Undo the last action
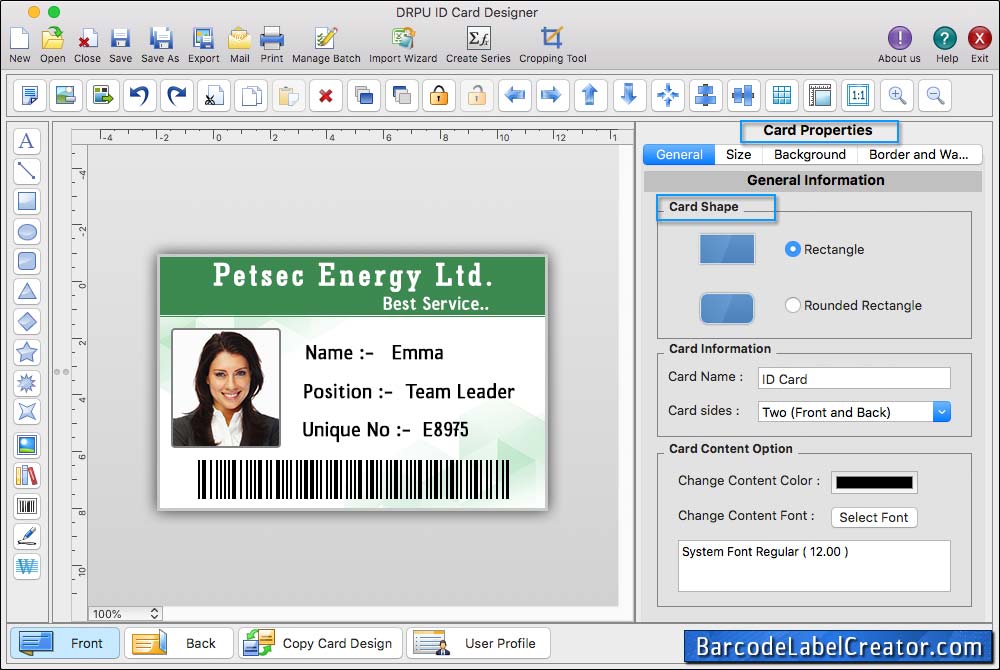Image resolution: width=1000 pixels, height=670 pixels. [x=140, y=96]
